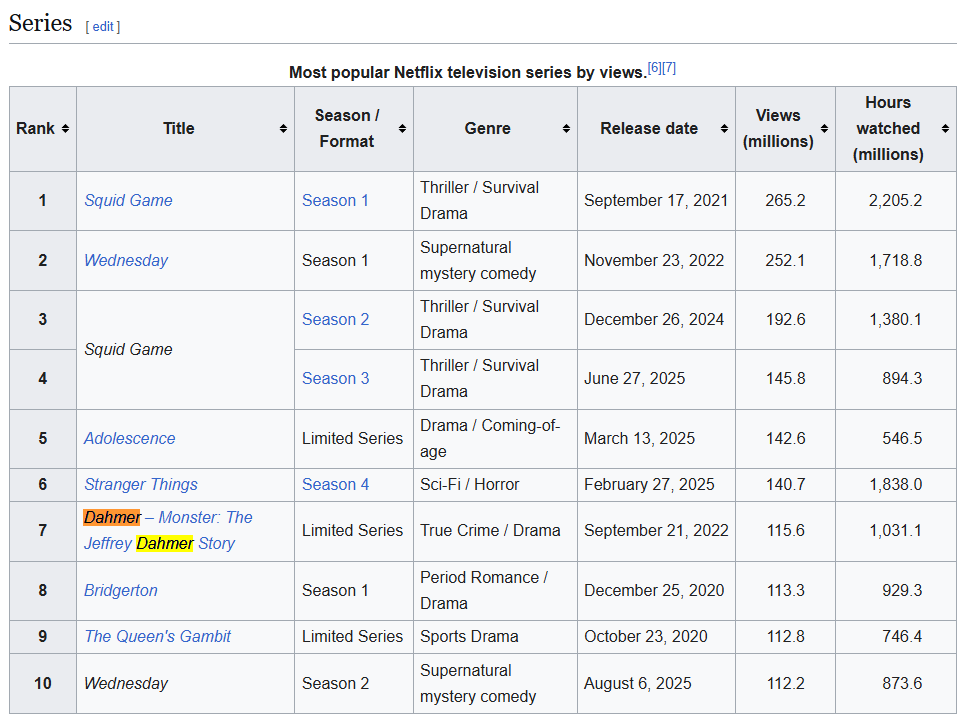The width and height of the screenshot is (979, 718).
Task: Open the Series section edit link
Action: (103, 27)
